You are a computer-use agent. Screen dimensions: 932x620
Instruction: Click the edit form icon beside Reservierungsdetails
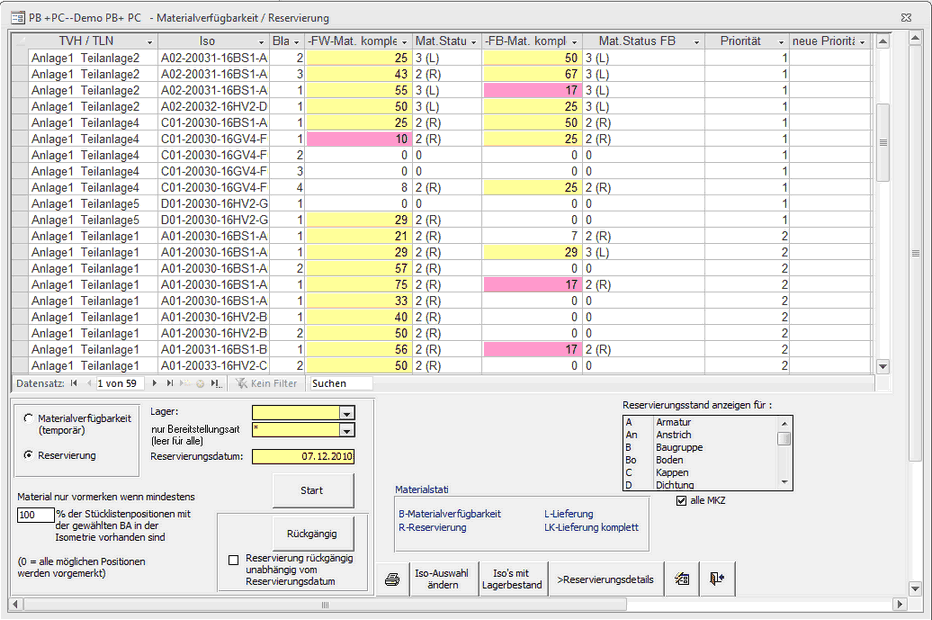point(682,578)
